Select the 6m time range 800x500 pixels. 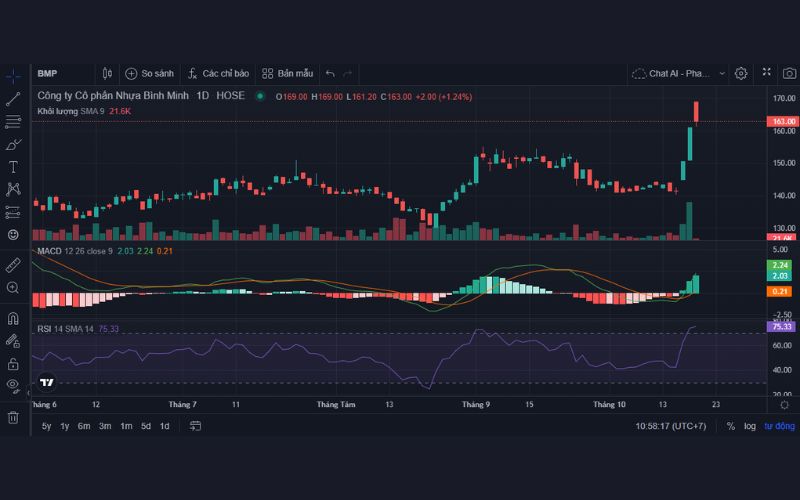point(84,426)
